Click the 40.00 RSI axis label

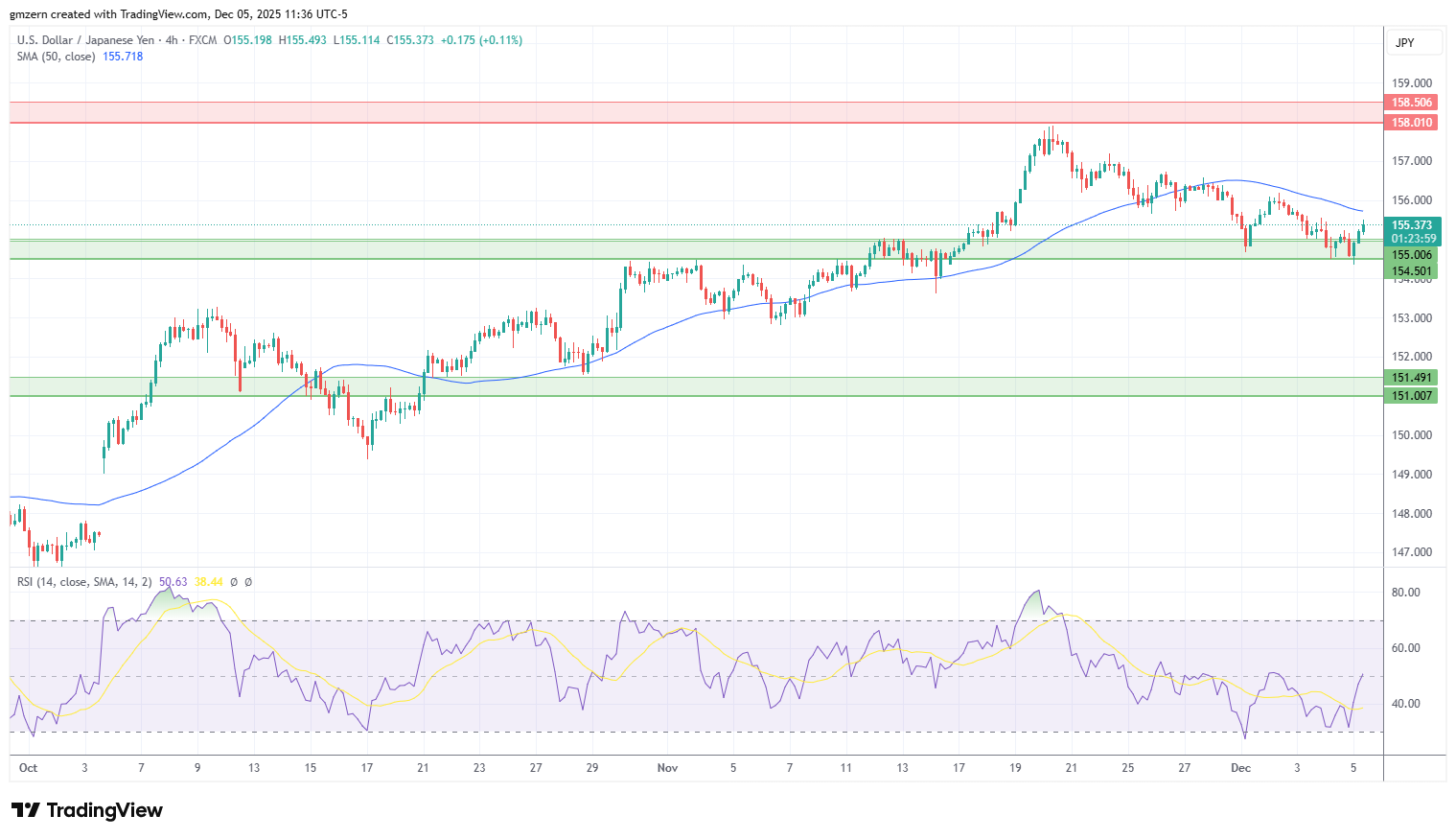(1405, 704)
